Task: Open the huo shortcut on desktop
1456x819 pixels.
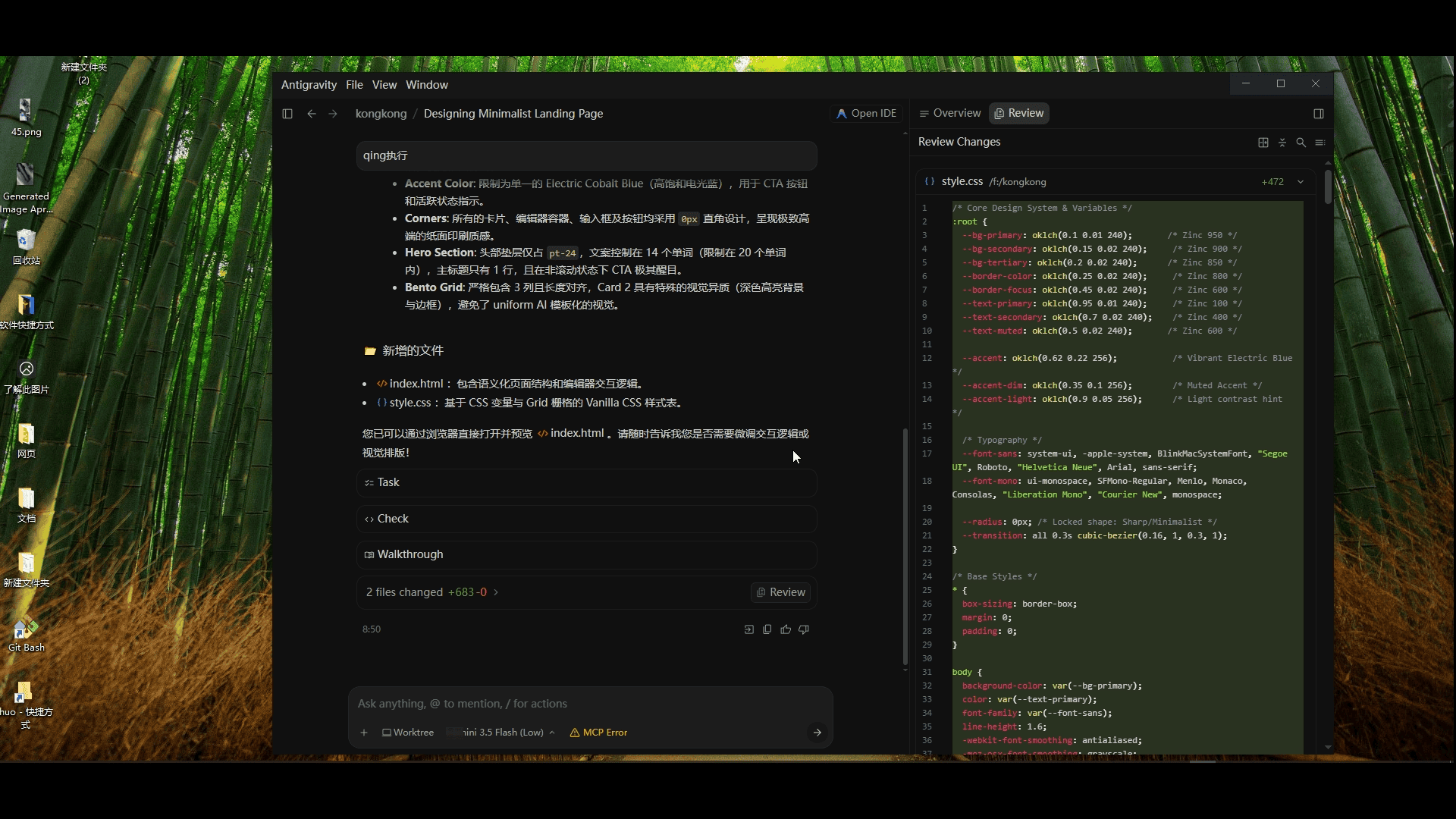Action: point(26,705)
